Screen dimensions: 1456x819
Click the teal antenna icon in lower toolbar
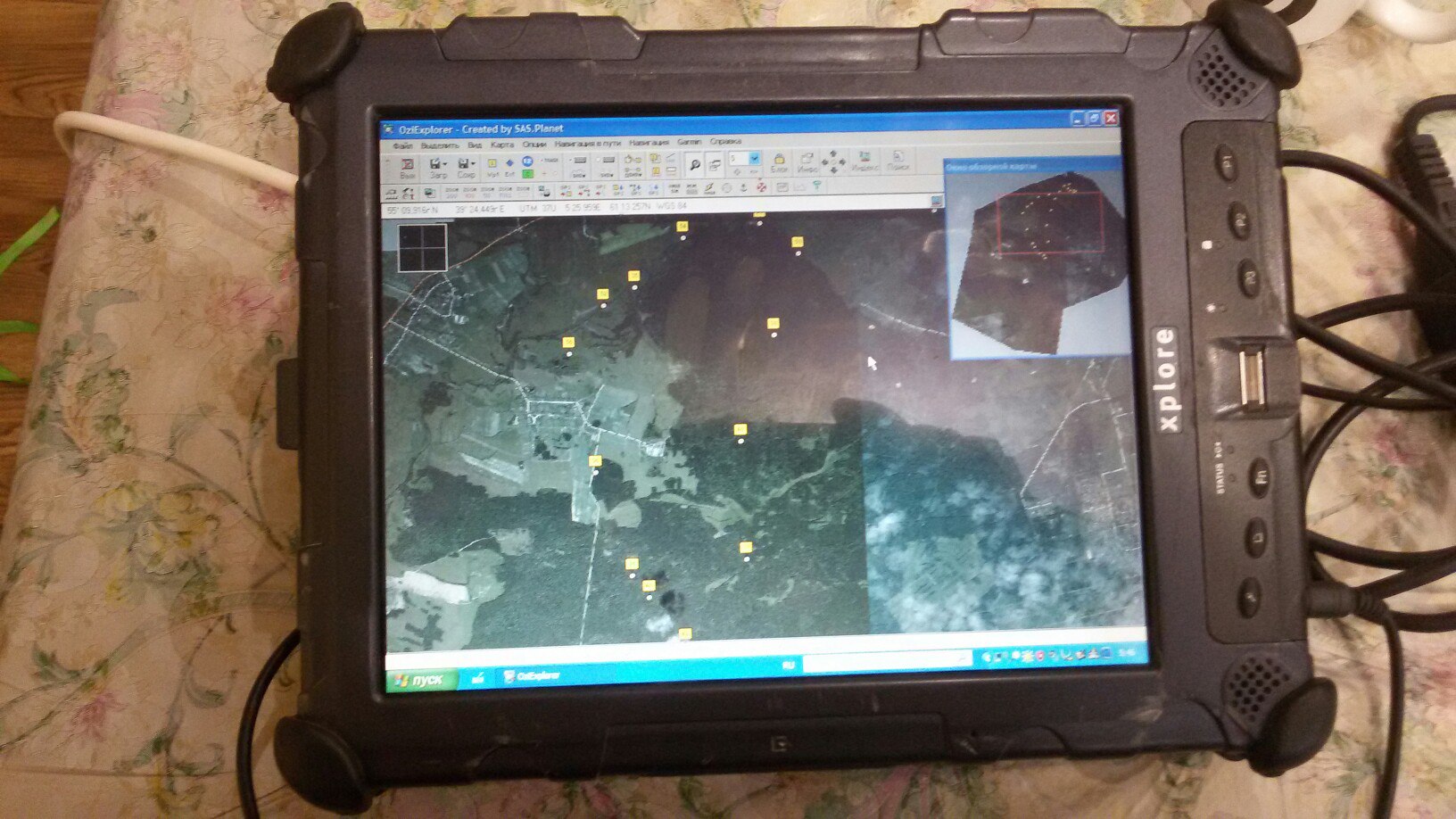coord(815,186)
